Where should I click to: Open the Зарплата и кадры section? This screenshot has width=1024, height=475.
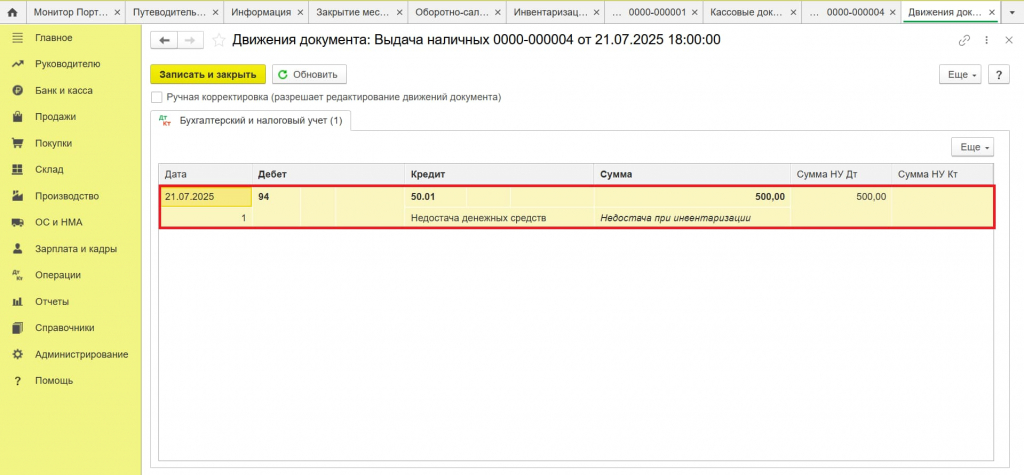point(76,249)
